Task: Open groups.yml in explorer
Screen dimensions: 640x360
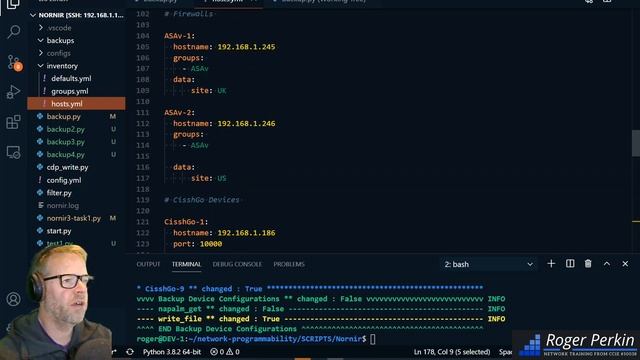Action: pos(76,91)
